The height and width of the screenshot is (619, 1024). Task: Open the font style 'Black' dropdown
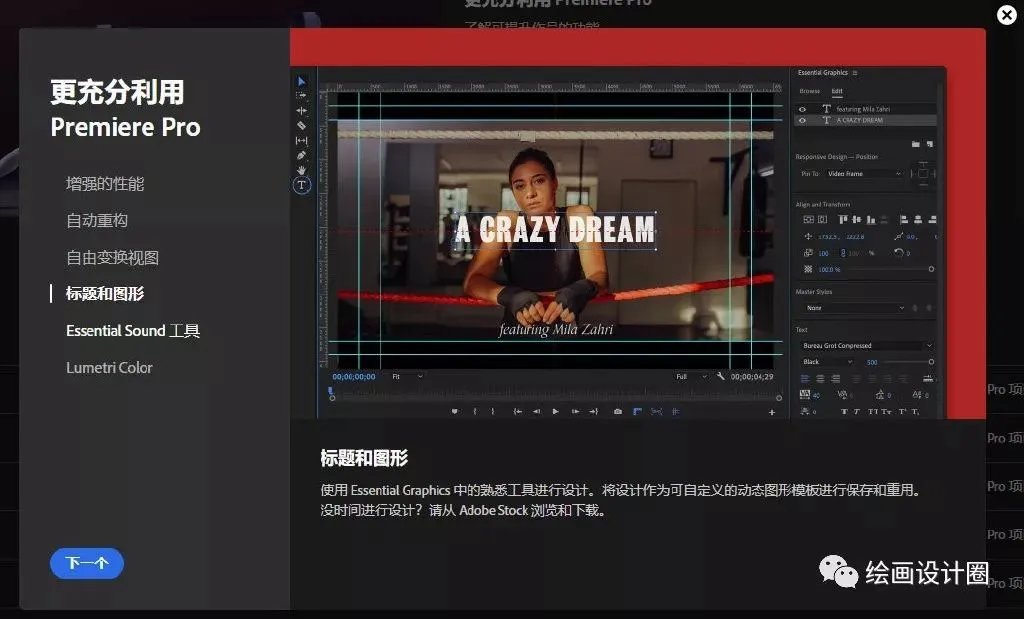pos(827,362)
